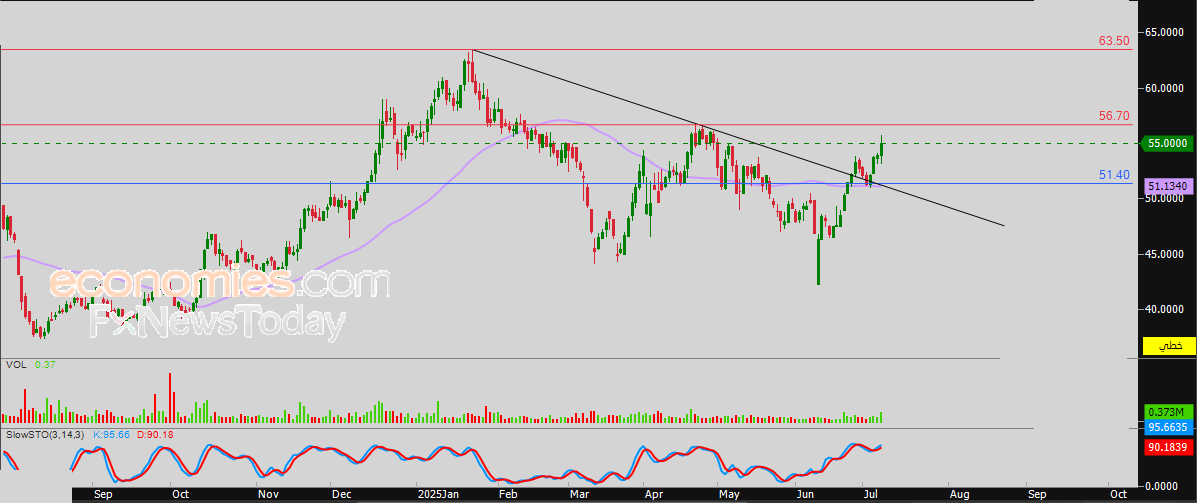This screenshot has height=503, width=1197.
Task: Click the 40.0000 price axis label
Action: 1163,309
